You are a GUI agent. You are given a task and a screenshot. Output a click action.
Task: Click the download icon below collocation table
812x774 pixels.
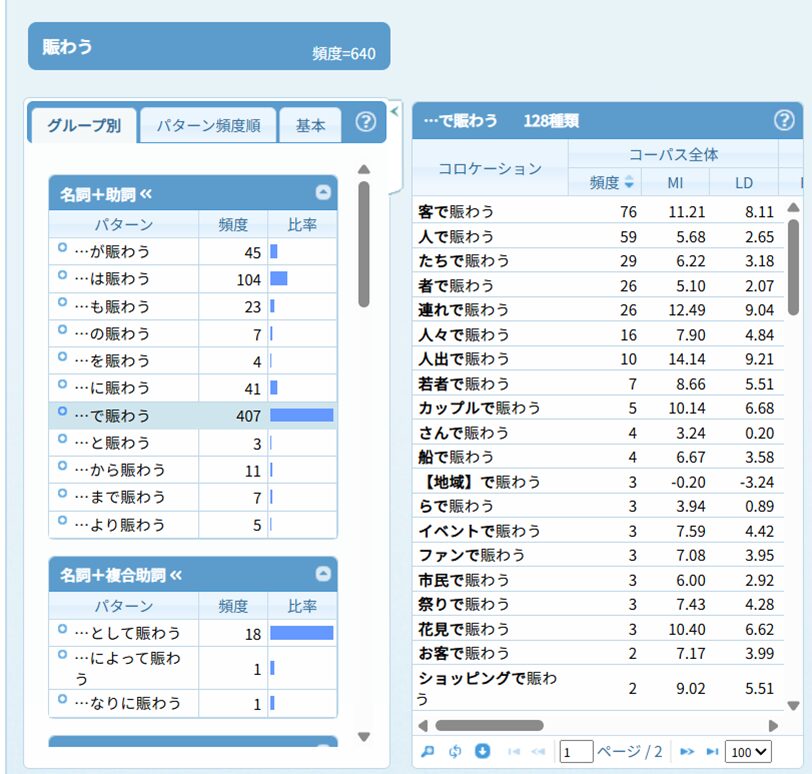tap(482, 751)
